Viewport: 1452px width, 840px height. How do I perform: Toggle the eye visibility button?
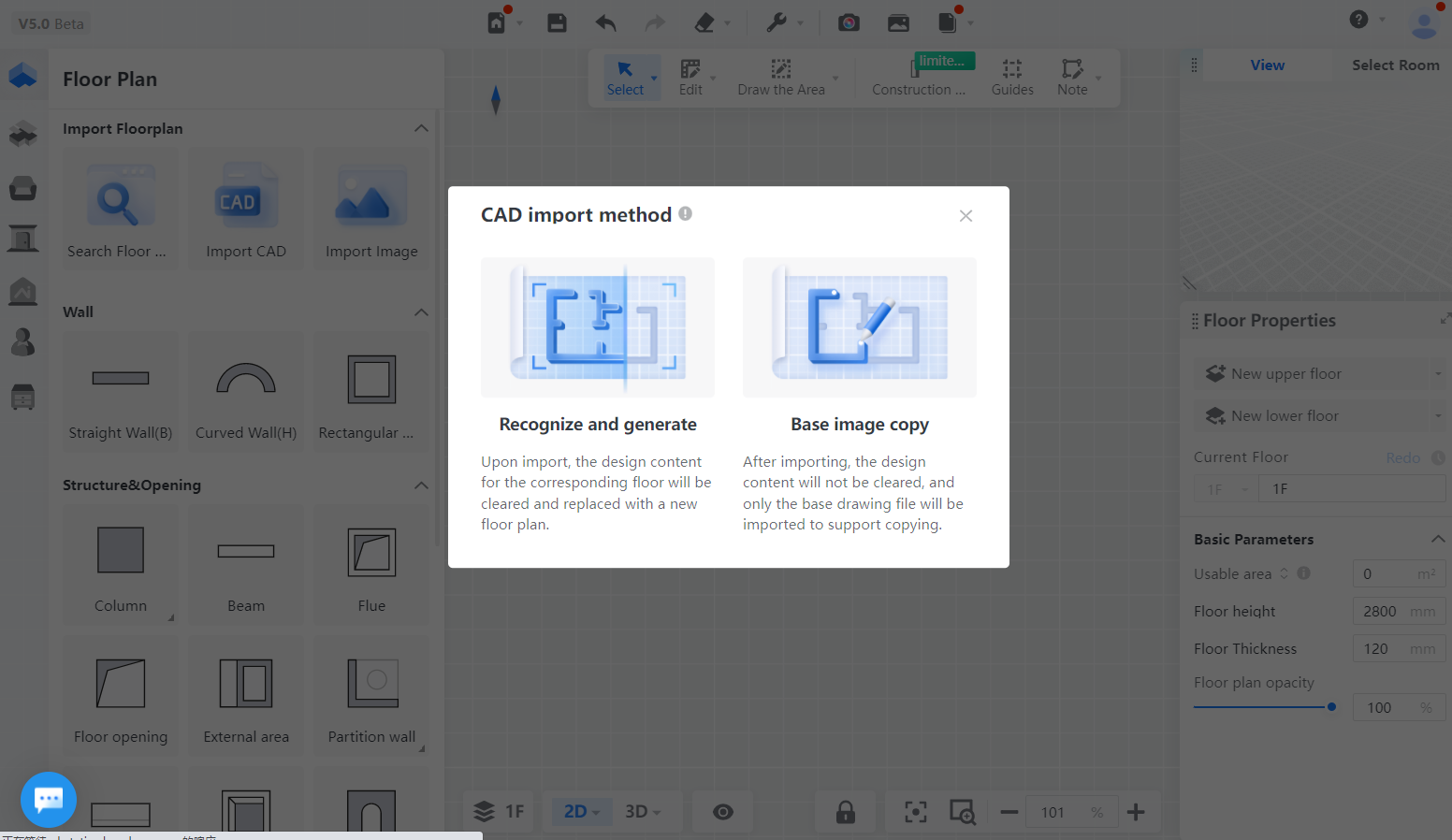(723, 812)
